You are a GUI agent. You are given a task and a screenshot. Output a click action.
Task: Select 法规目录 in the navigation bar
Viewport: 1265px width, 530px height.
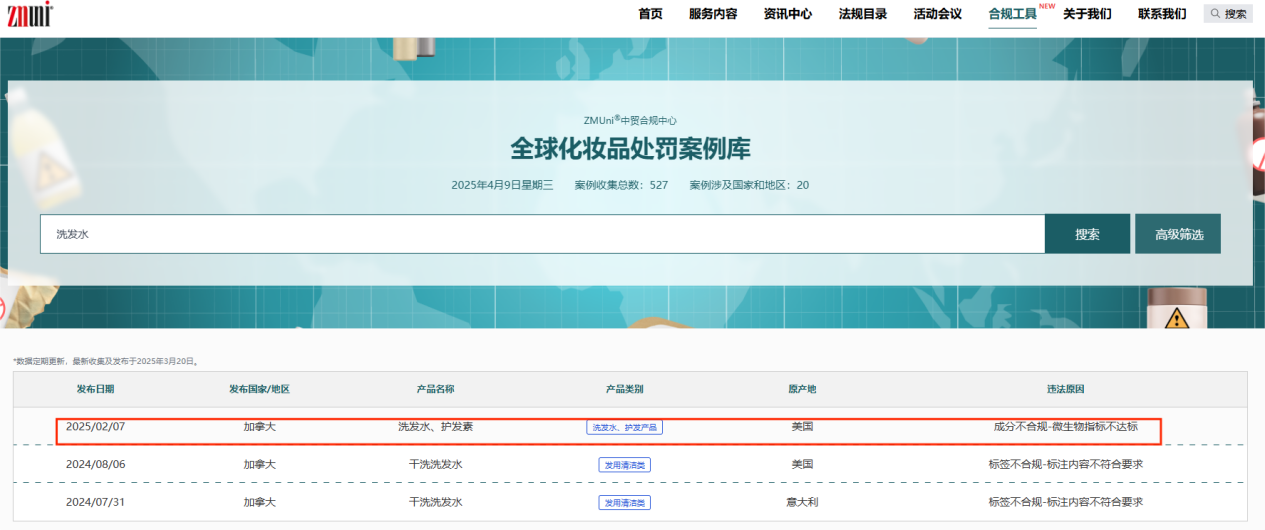(x=863, y=14)
